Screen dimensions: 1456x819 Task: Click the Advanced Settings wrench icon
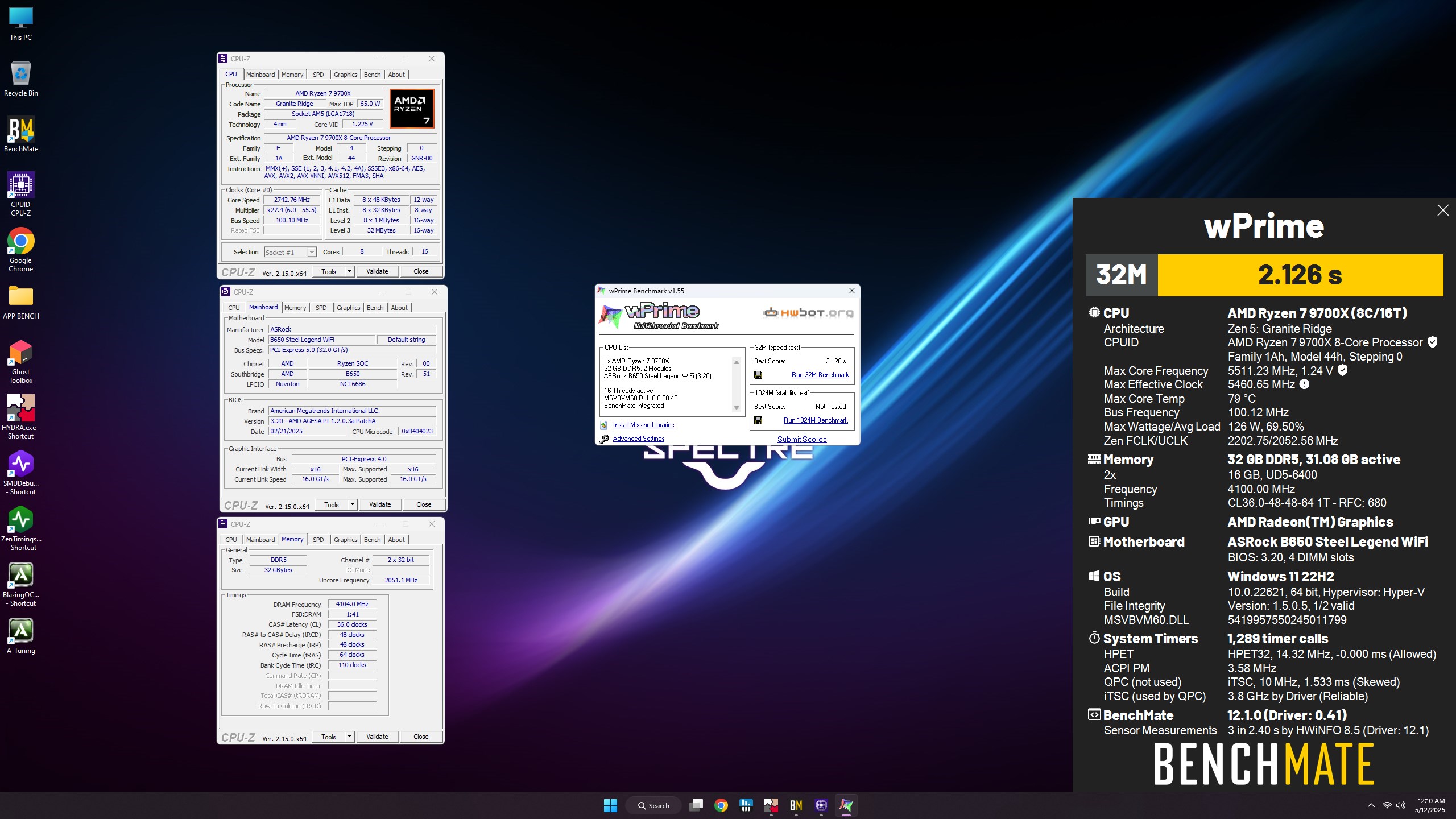tap(604, 439)
